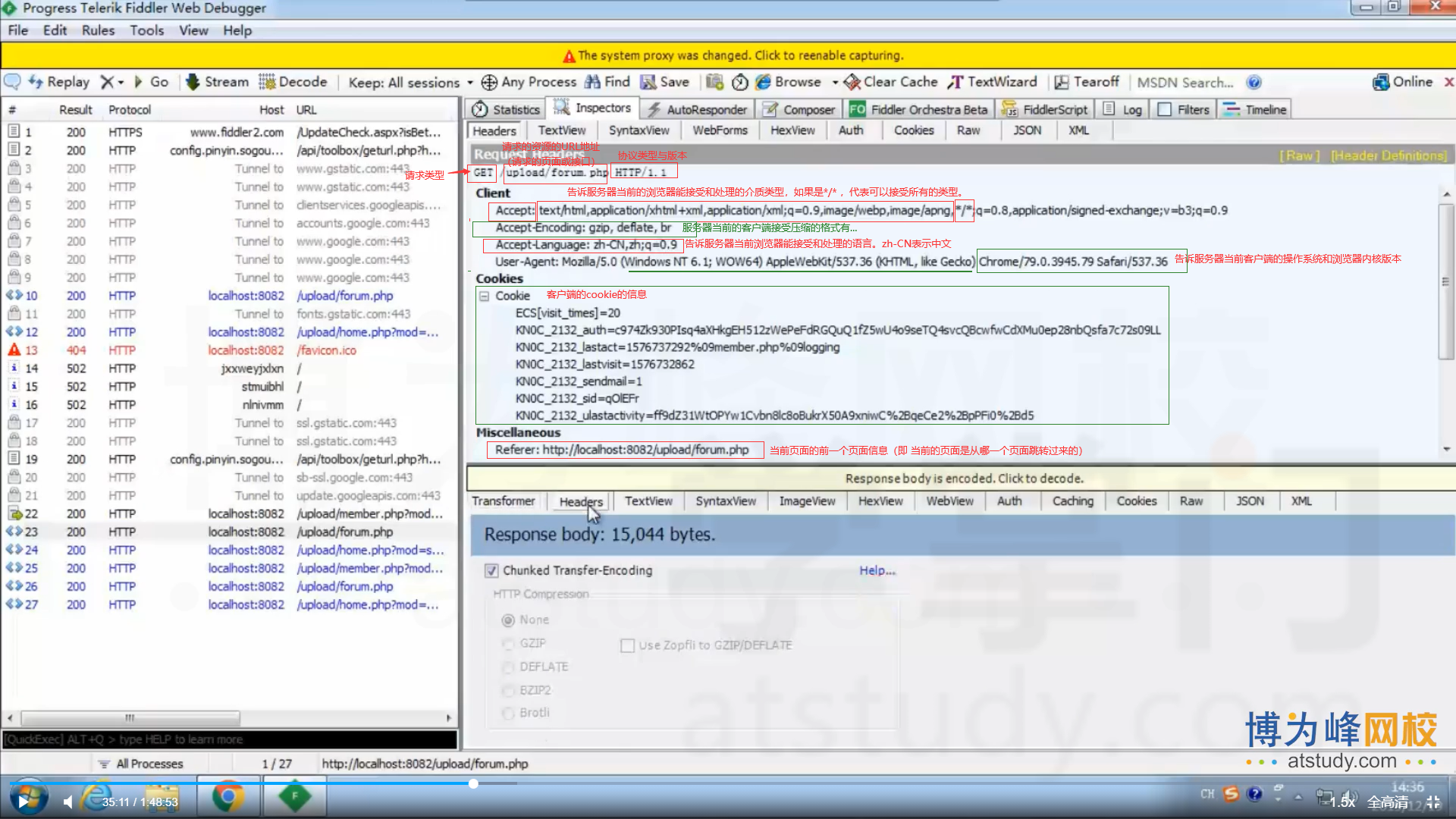
Task: Click the Any Process target icon
Action: click(489, 82)
